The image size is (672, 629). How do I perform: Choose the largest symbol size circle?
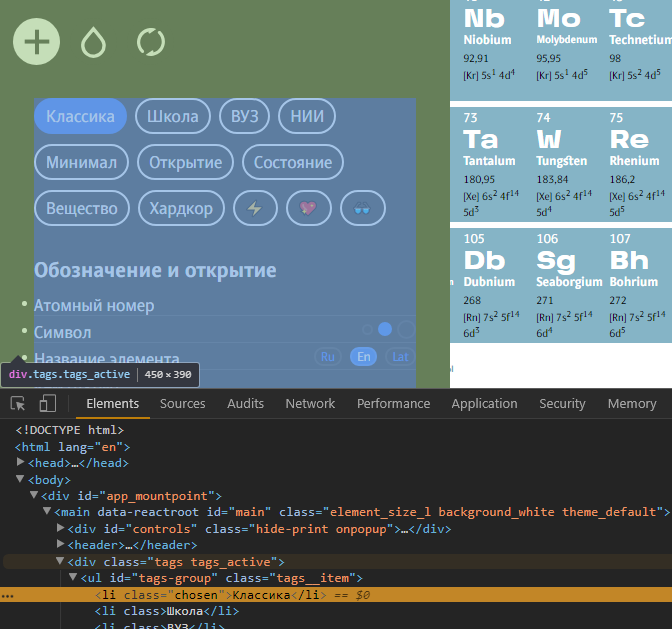(x=406, y=329)
